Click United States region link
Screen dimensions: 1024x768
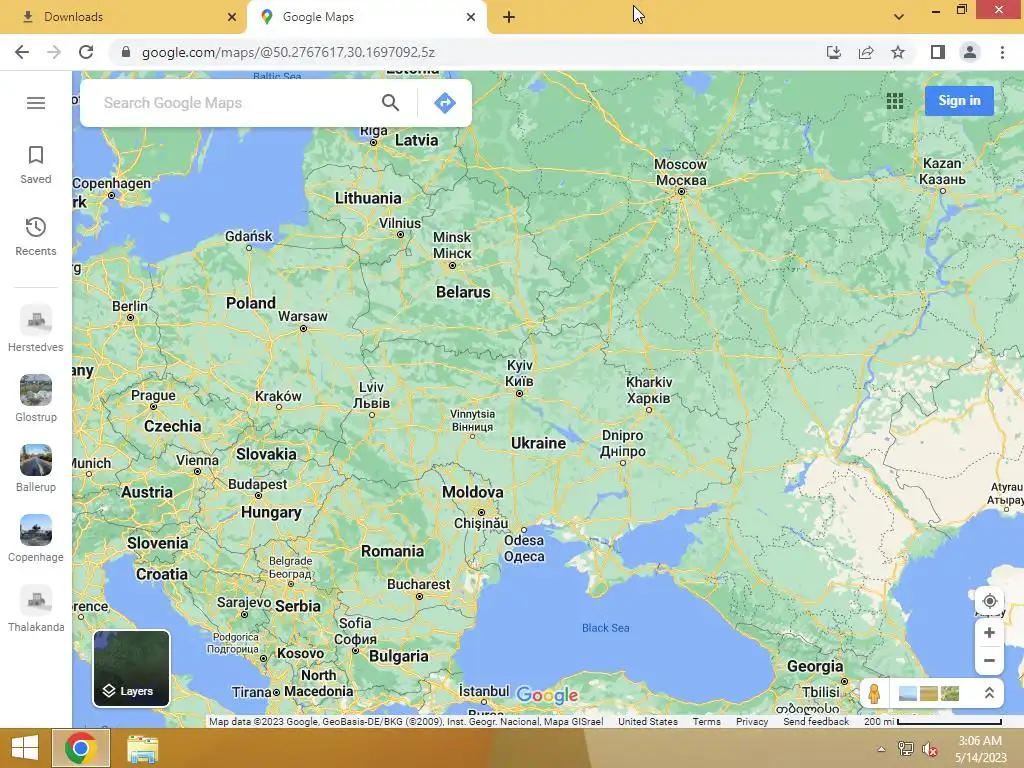(648, 722)
